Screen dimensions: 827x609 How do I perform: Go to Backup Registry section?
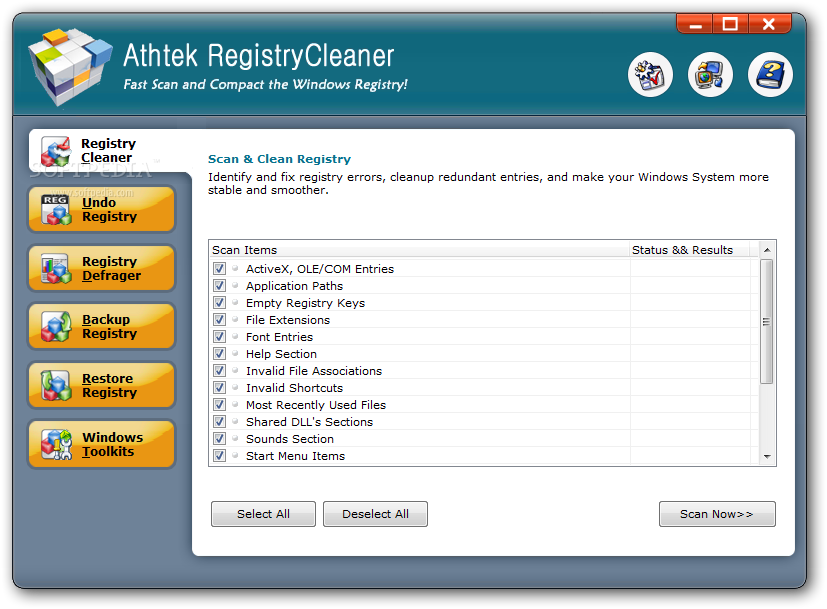click(101, 326)
